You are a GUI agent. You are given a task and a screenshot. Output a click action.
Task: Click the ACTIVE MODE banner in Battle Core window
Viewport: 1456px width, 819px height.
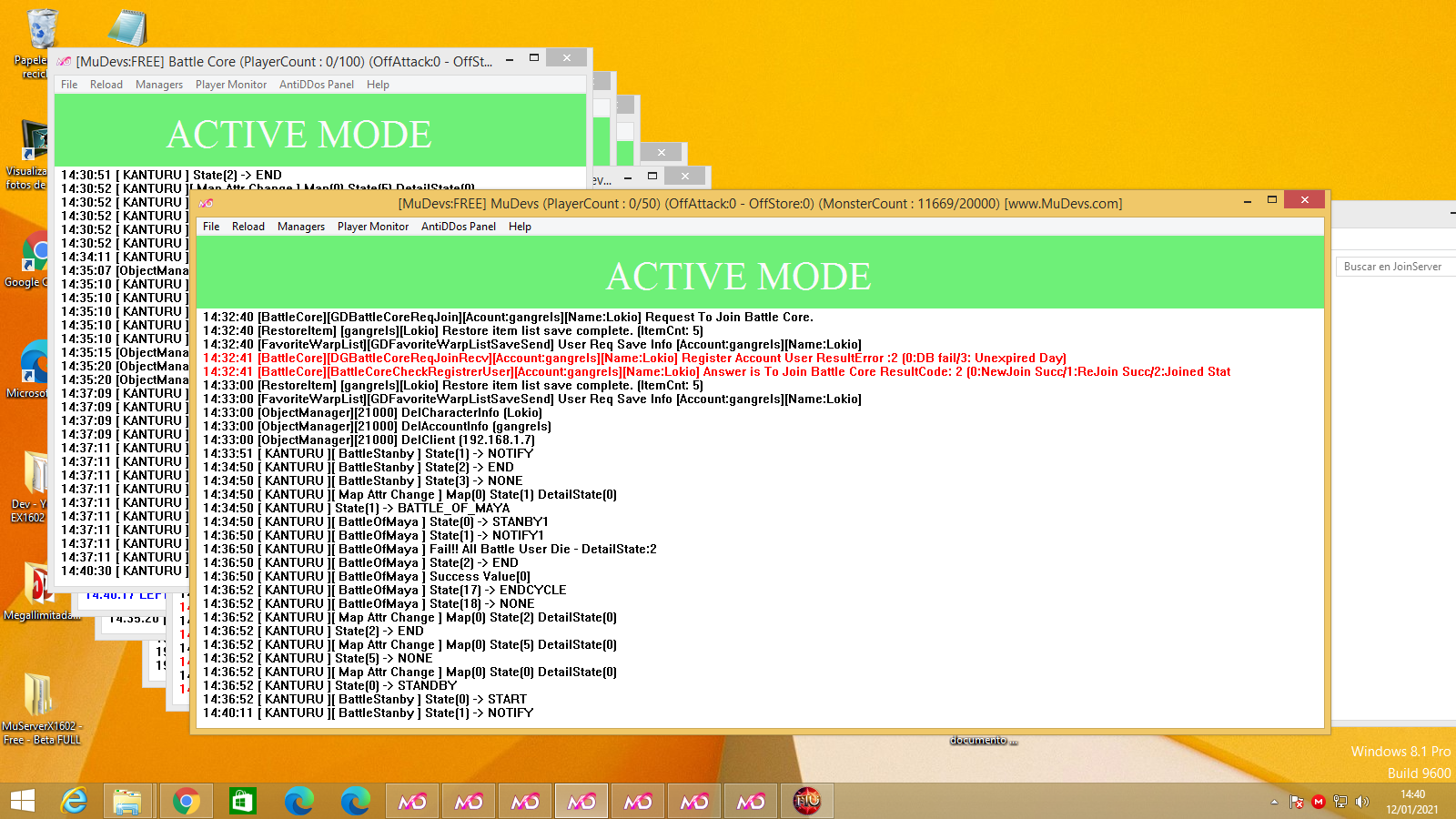tap(320, 130)
